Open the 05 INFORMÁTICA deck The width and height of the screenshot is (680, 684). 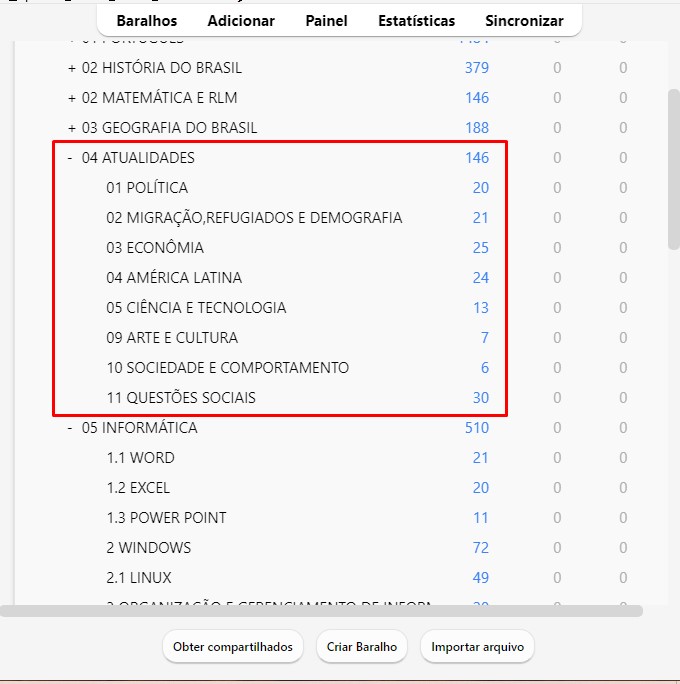pyautogui.click(x=140, y=428)
